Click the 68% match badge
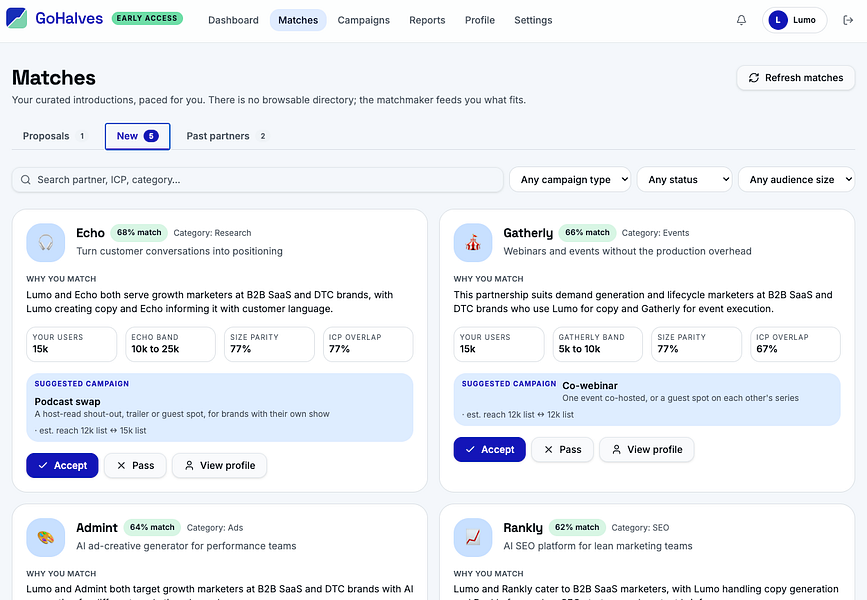 point(139,233)
